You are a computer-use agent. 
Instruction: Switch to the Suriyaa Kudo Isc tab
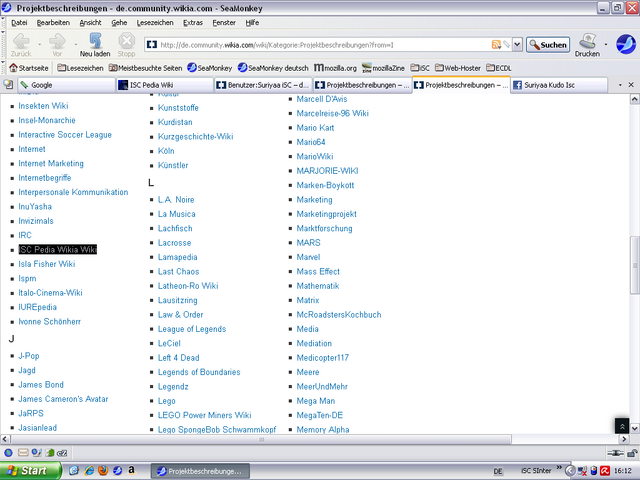(x=559, y=85)
